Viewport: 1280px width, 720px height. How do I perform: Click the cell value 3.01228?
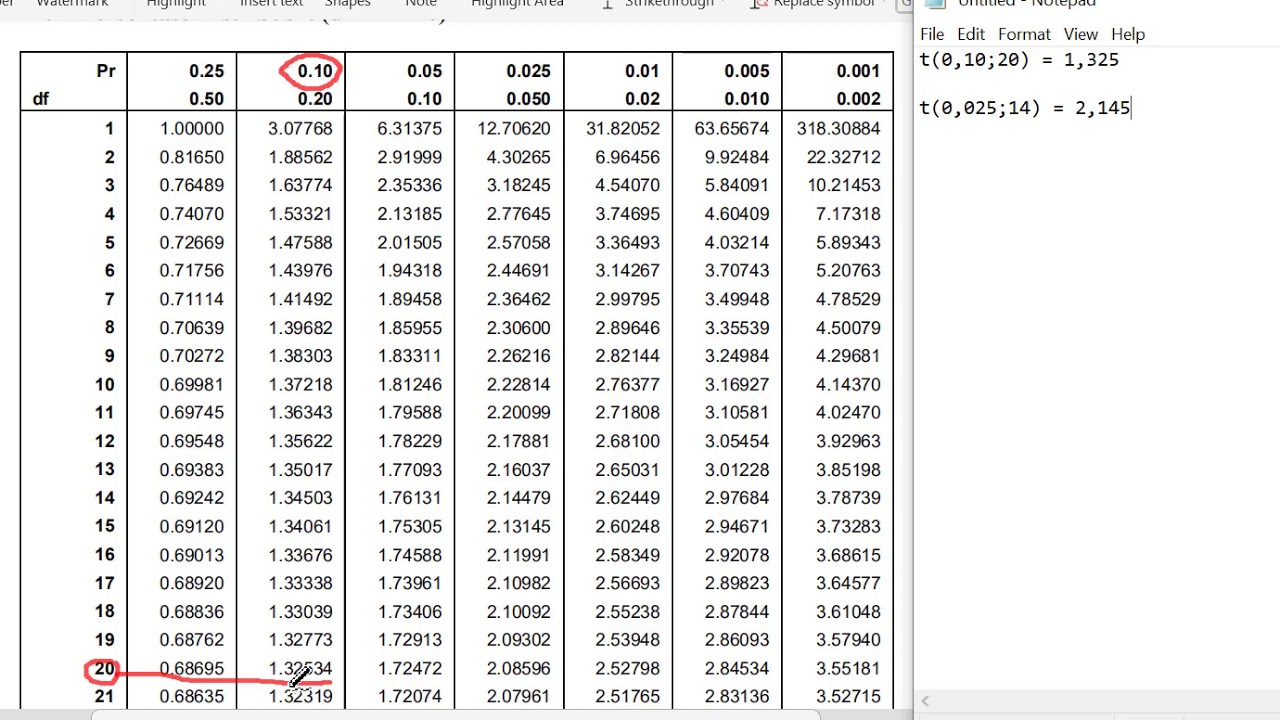[x=736, y=469]
